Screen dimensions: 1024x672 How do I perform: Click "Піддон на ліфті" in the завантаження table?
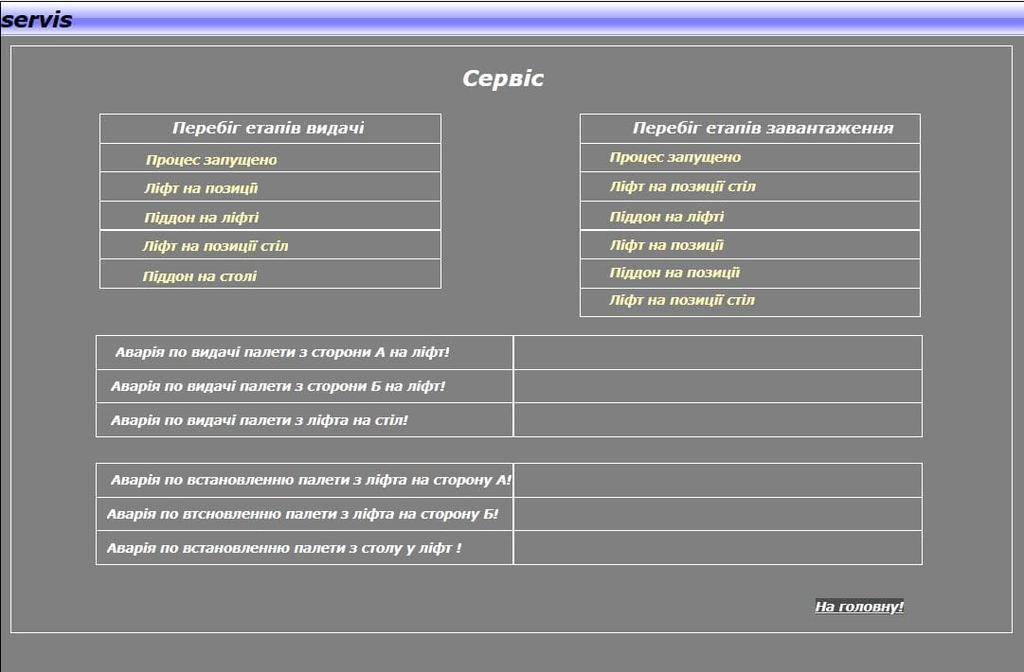tap(667, 216)
